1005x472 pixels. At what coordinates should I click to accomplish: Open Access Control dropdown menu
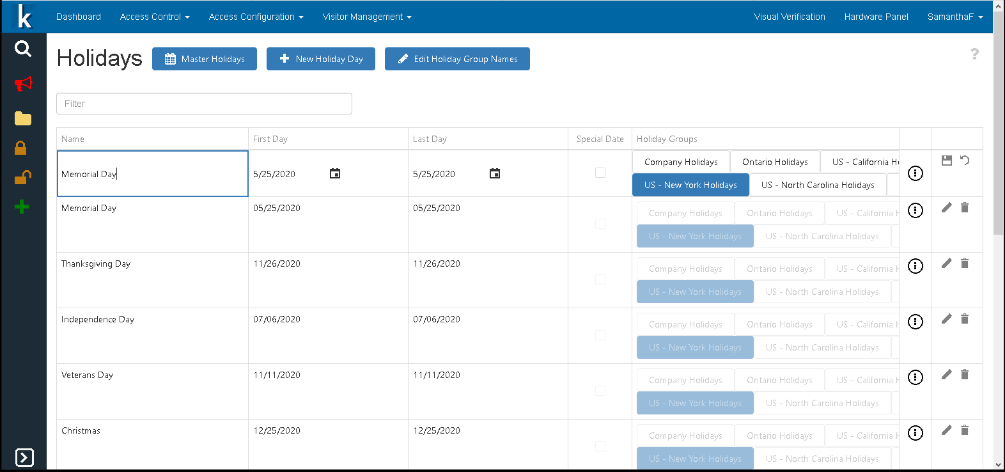point(154,17)
